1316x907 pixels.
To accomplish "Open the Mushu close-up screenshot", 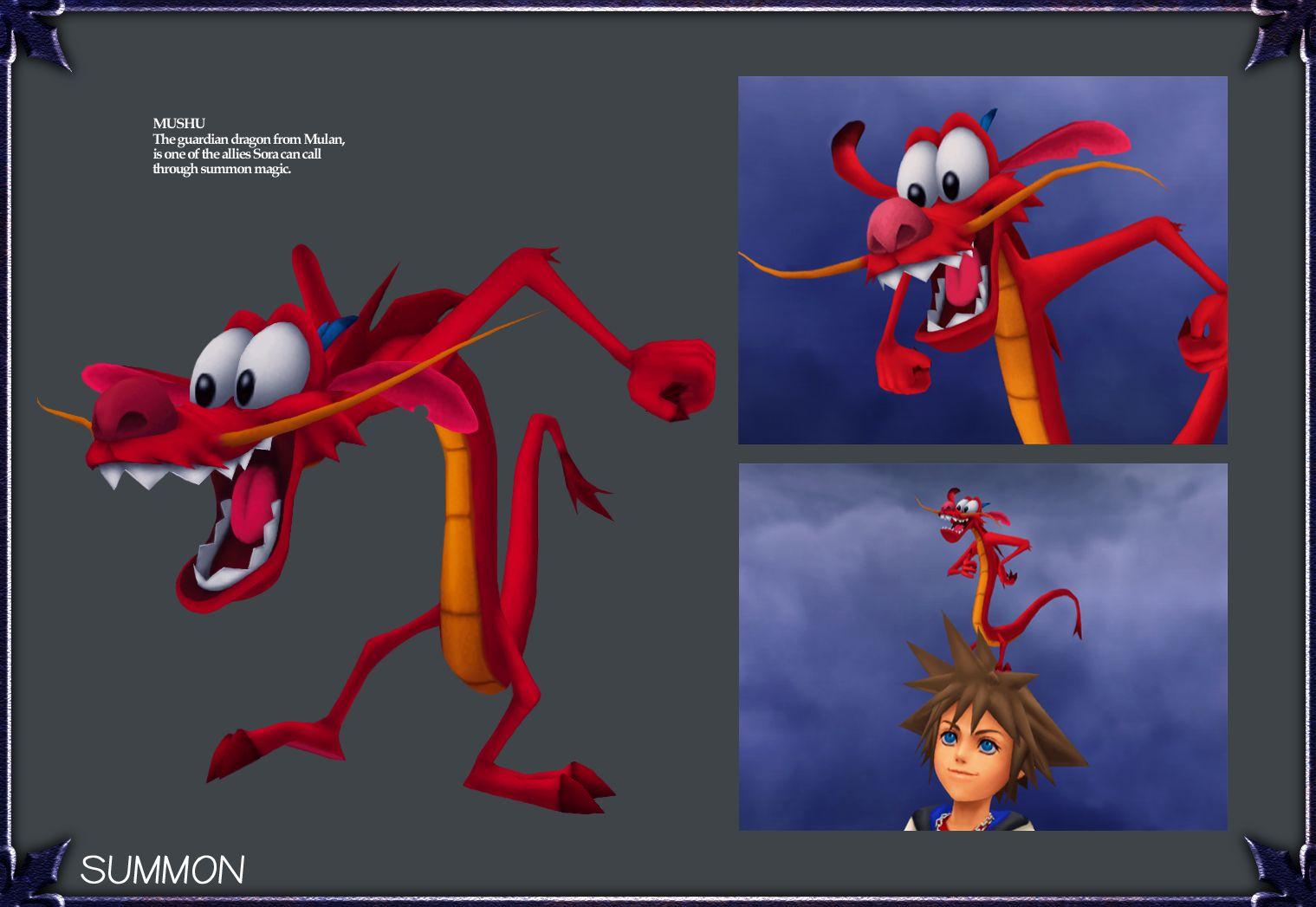I will coord(982,260).
